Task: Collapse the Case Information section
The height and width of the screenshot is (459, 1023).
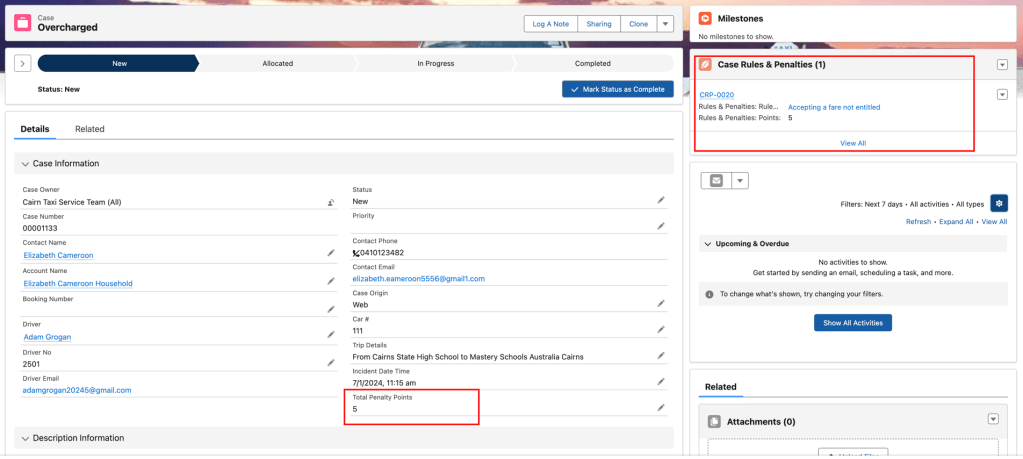Action: (24, 163)
